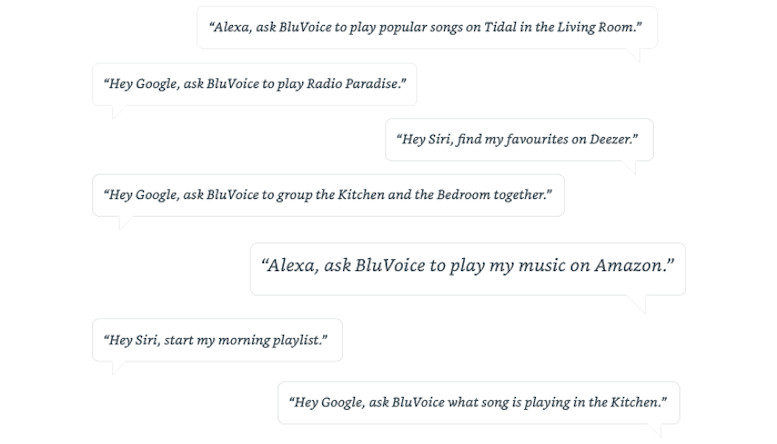Click the what song is playing bubble

479,403
